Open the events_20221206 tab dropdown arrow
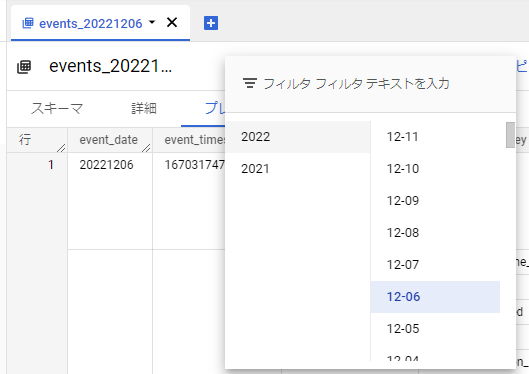This screenshot has height=374, width=529. pyautogui.click(x=152, y=22)
